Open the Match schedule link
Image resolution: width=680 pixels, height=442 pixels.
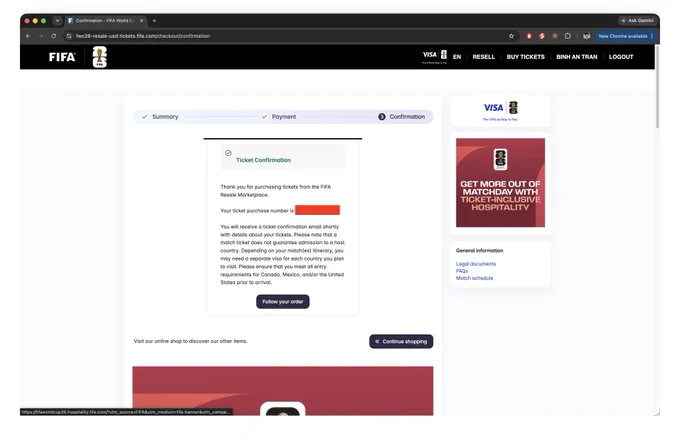[474, 278]
